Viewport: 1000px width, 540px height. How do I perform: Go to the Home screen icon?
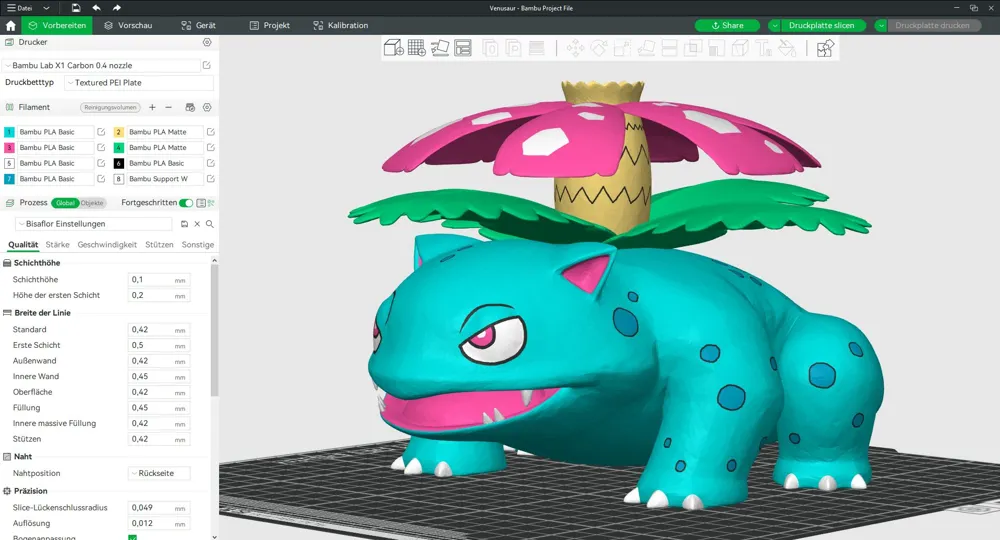click(10, 26)
